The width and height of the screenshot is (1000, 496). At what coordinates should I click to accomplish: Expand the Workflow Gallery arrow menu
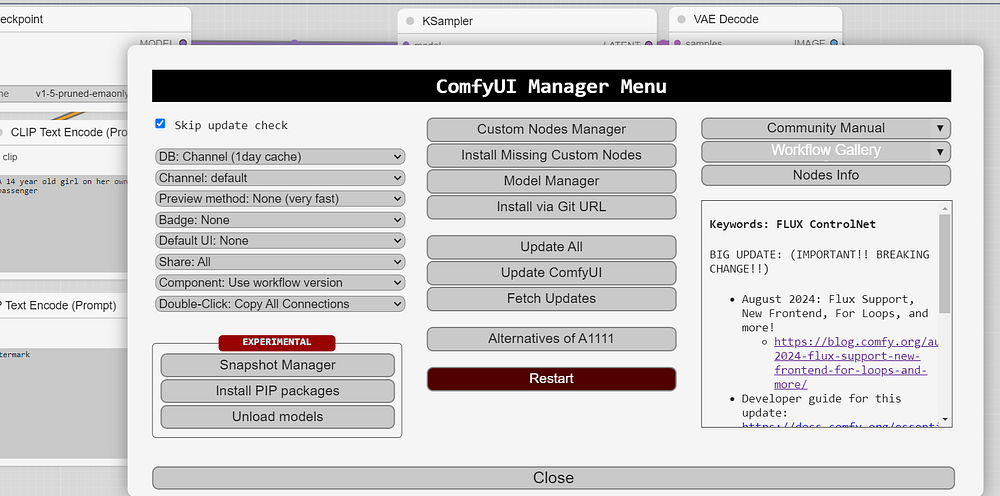click(x=940, y=152)
